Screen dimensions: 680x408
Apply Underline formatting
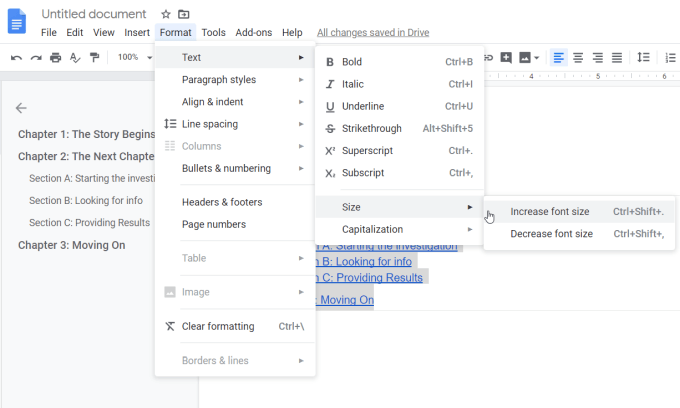tap(399, 106)
